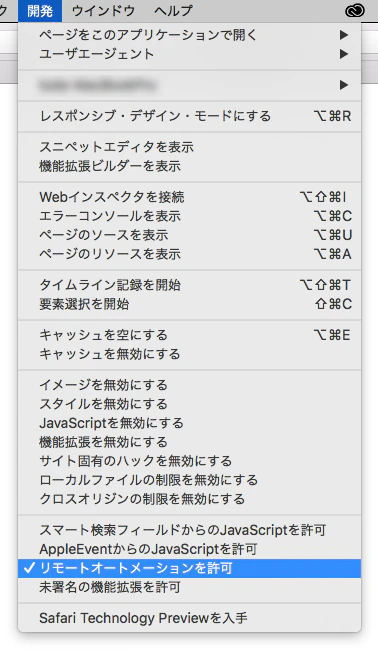Select キャッシュを空にする
Image resolution: width=378 pixels, height=658 pixels.
tap(189, 335)
